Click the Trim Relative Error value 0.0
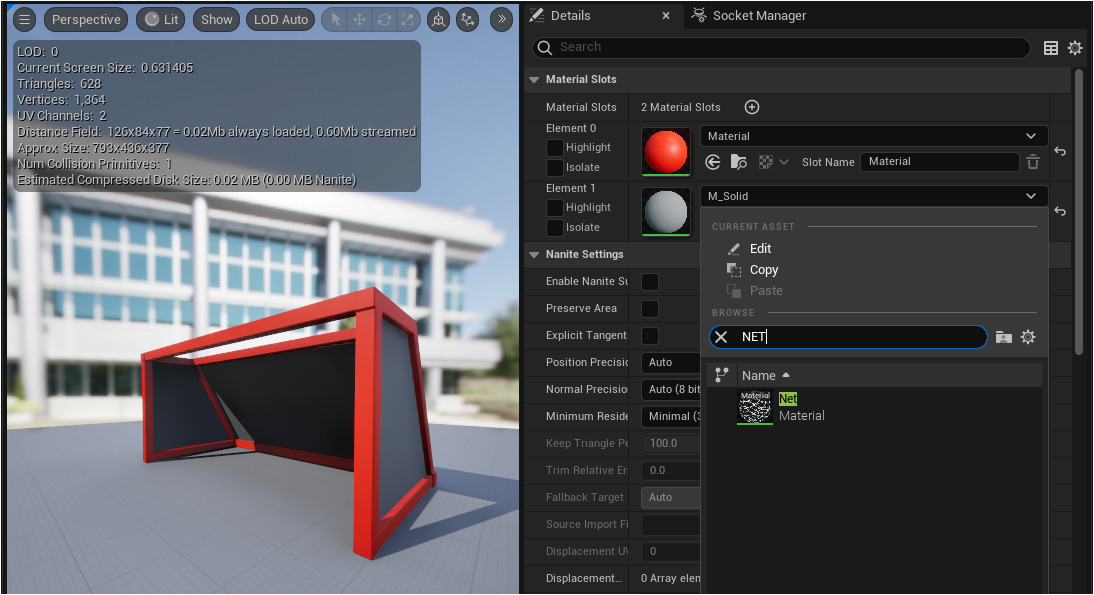 tap(670, 470)
